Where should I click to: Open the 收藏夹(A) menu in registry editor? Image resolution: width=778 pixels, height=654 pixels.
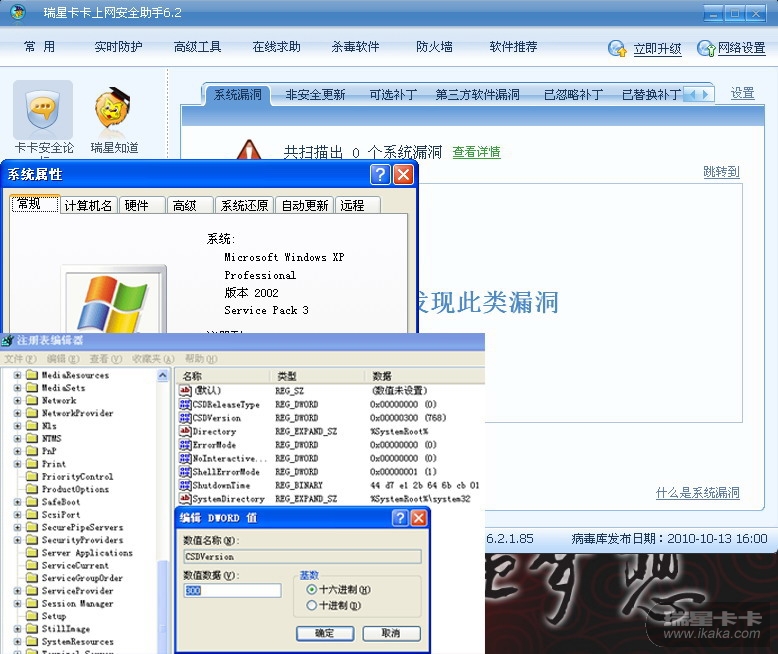(x=153, y=358)
